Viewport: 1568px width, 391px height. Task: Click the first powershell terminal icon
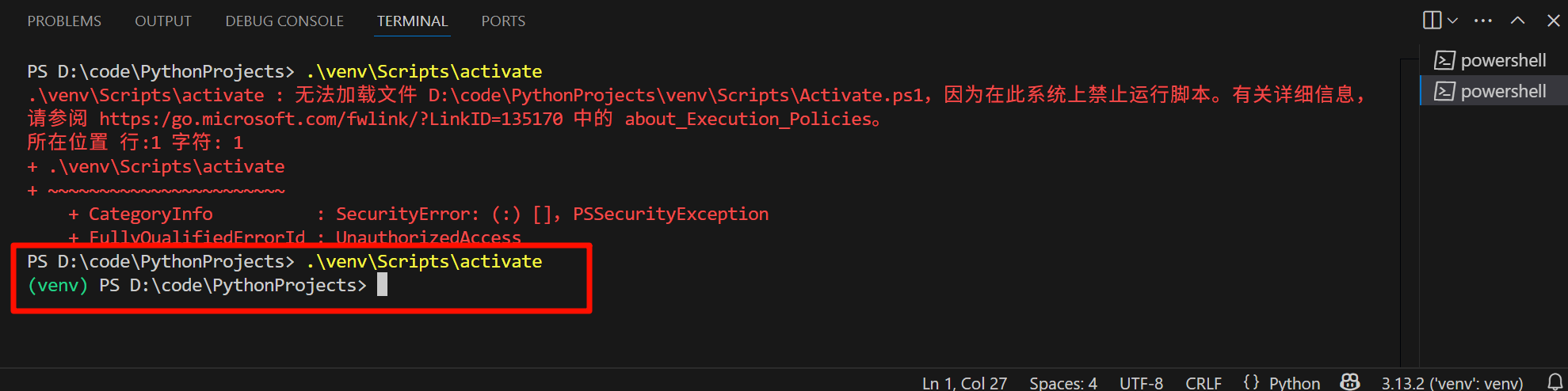1444,60
